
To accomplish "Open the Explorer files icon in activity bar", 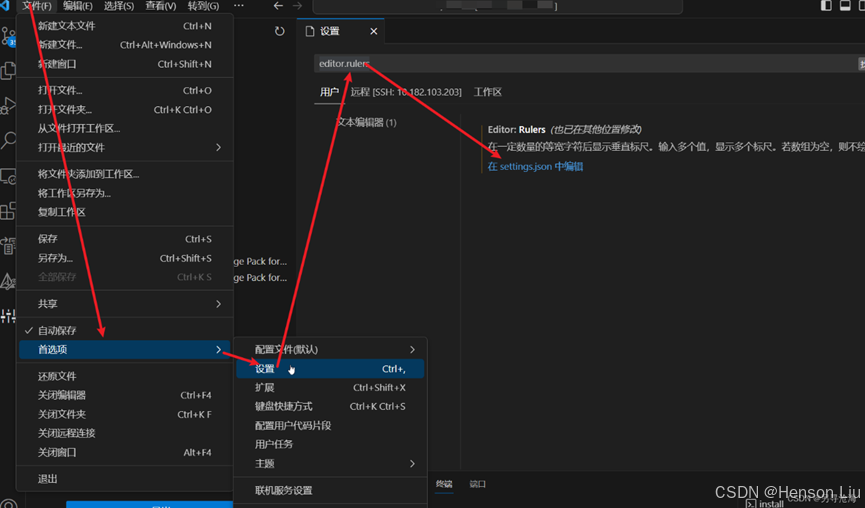I will [x=8, y=71].
